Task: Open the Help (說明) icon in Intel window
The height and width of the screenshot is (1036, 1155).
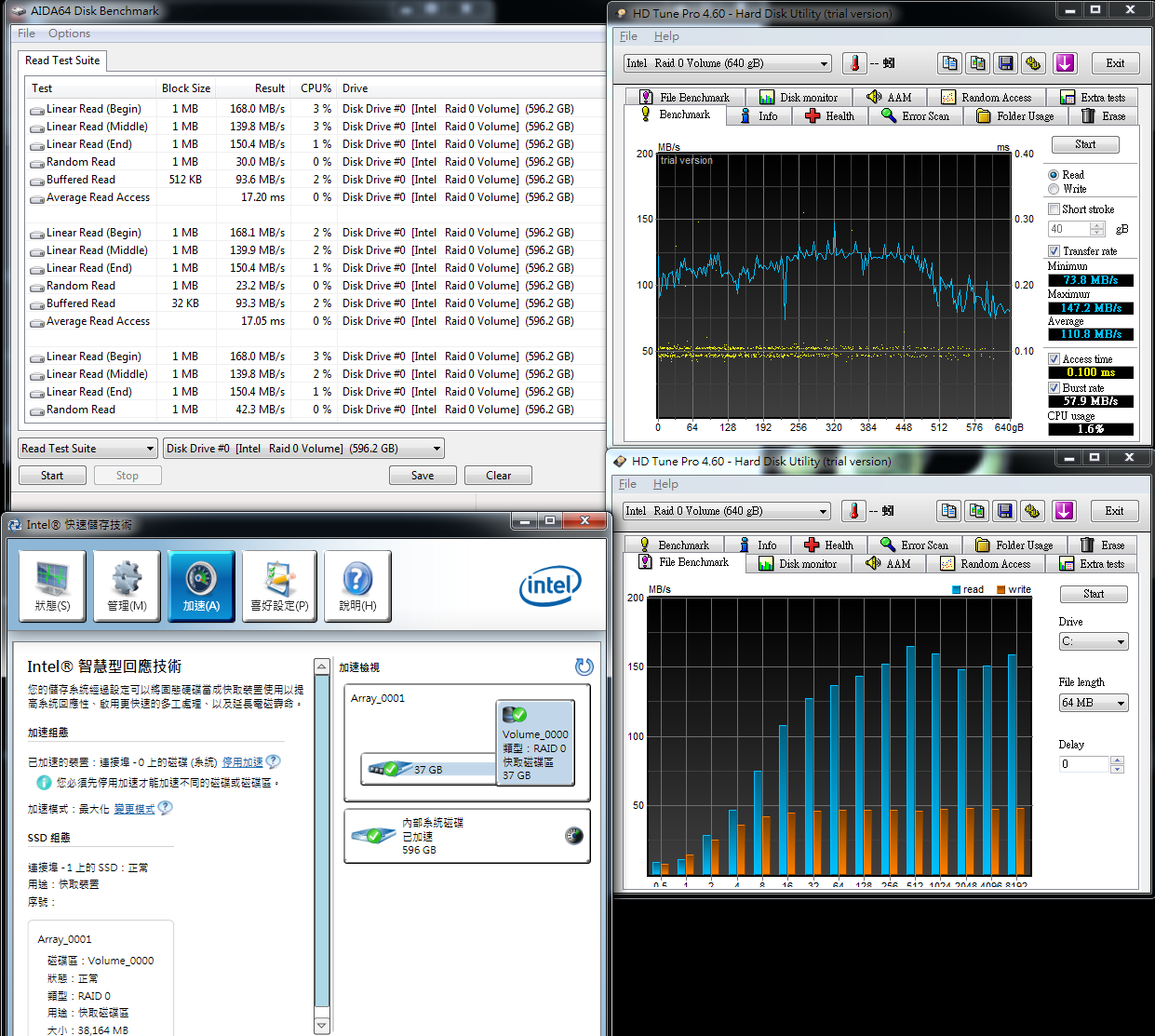Action: click(357, 585)
